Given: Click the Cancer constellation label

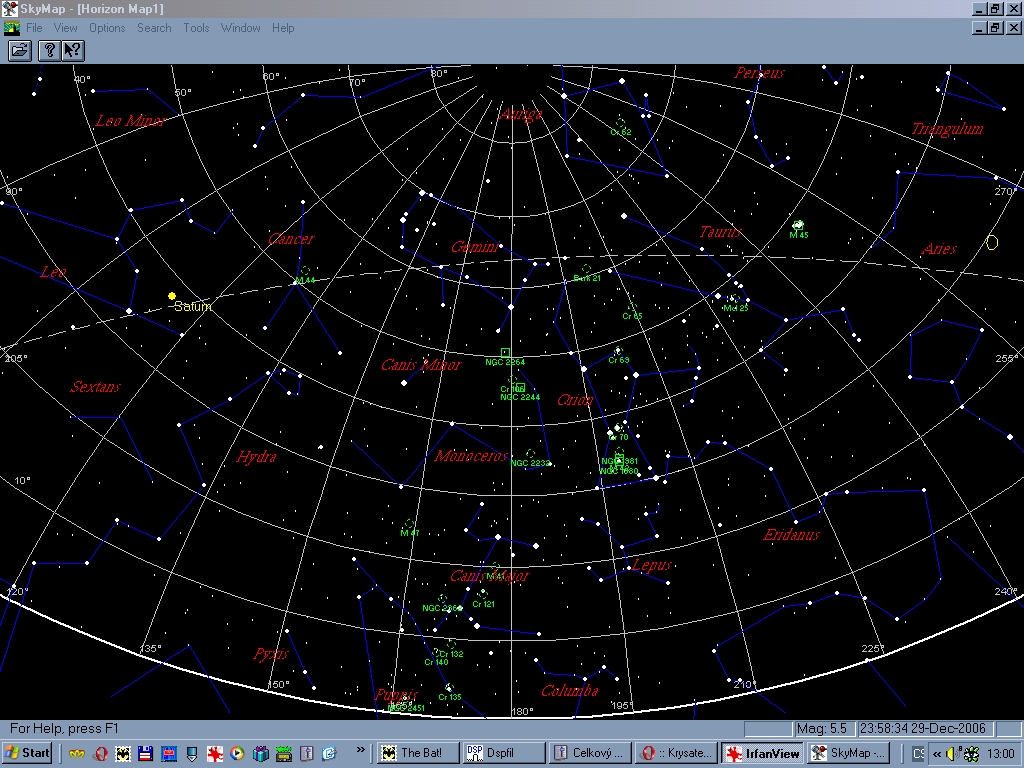Looking at the screenshot, I should [x=291, y=239].
